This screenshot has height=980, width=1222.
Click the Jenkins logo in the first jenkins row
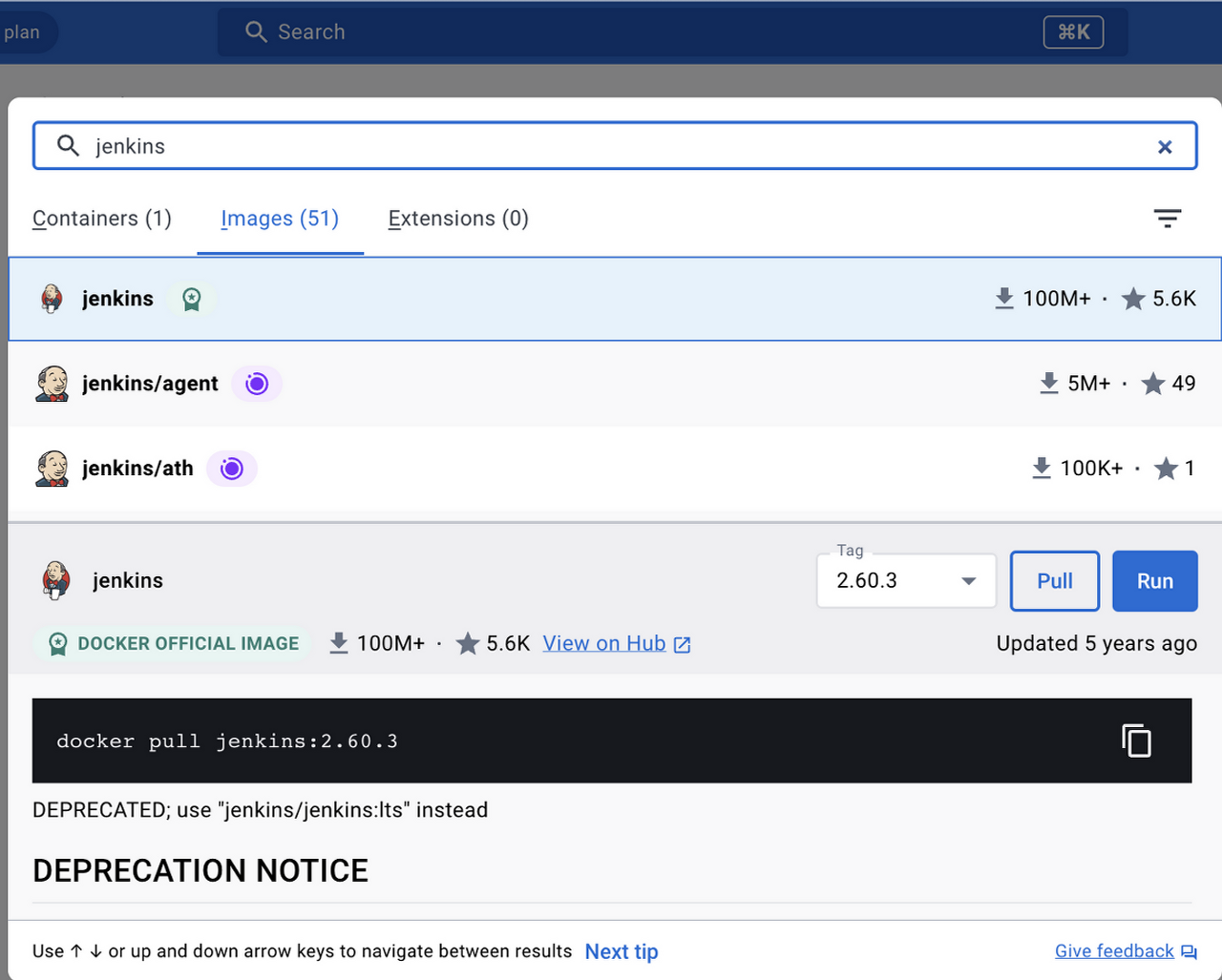pos(52,299)
